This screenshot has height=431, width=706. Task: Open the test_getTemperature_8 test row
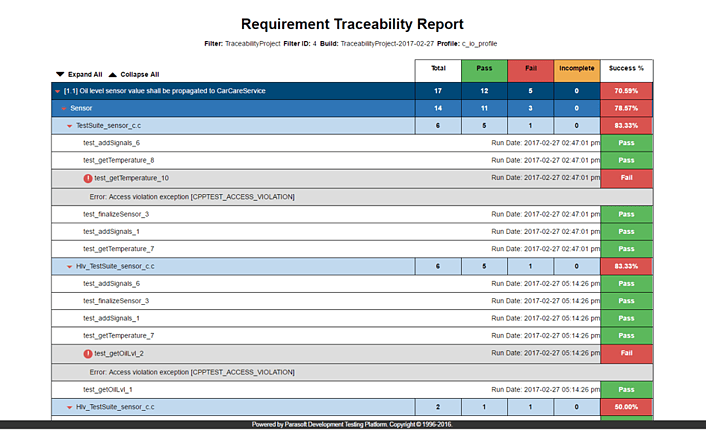118,160
